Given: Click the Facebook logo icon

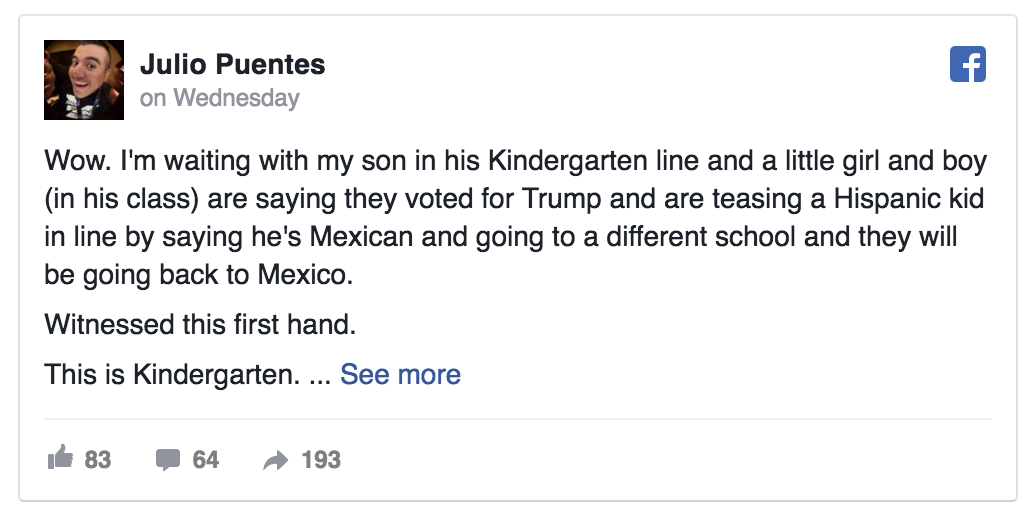Looking at the screenshot, I should 967,65.
